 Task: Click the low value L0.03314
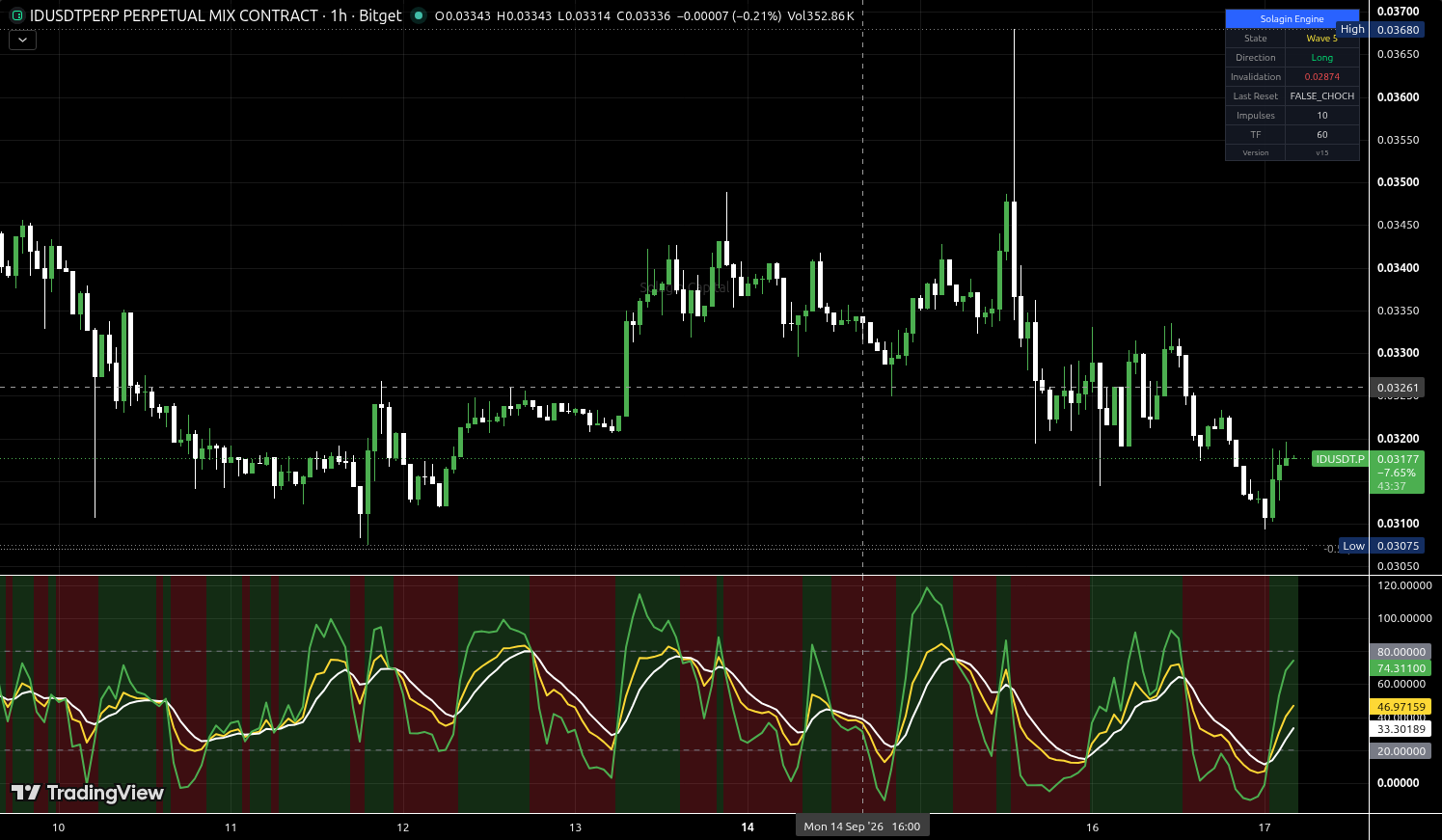click(x=585, y=16)
